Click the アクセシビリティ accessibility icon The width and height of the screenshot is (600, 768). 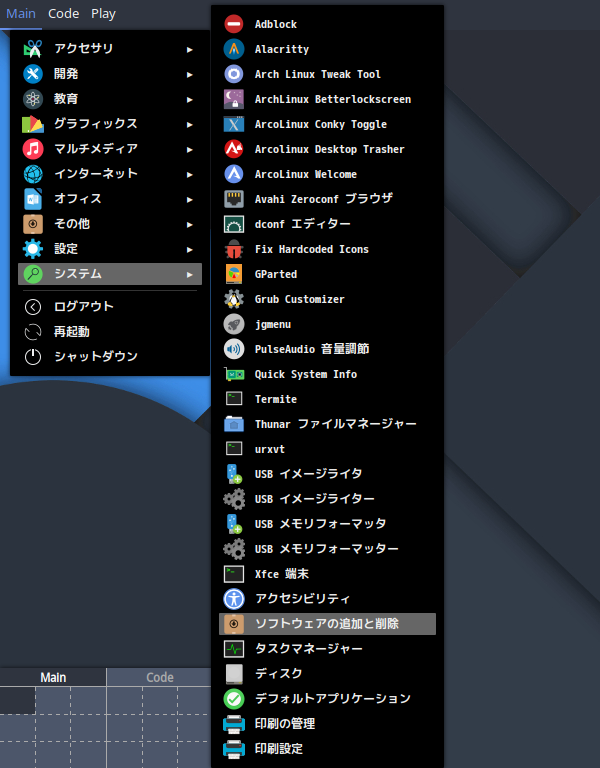coord(234,599)
